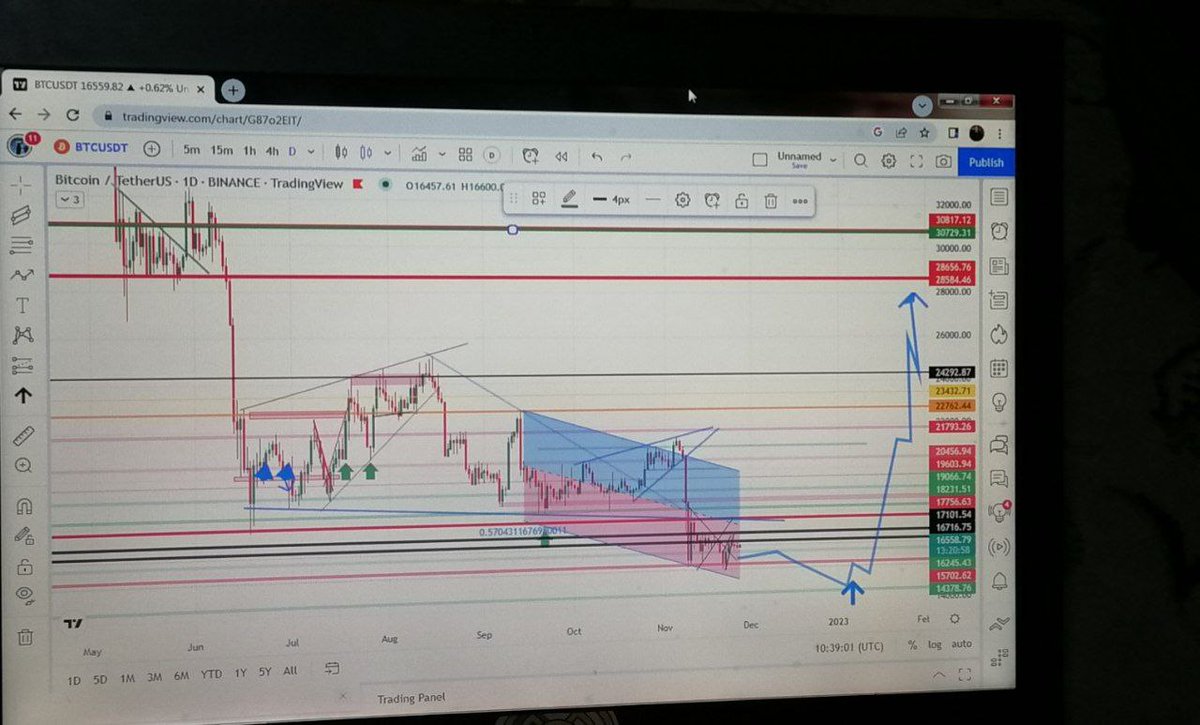Expand the indicators favorites dropdown
This screenshot has height=725, width=1200.
click(440, 154)
